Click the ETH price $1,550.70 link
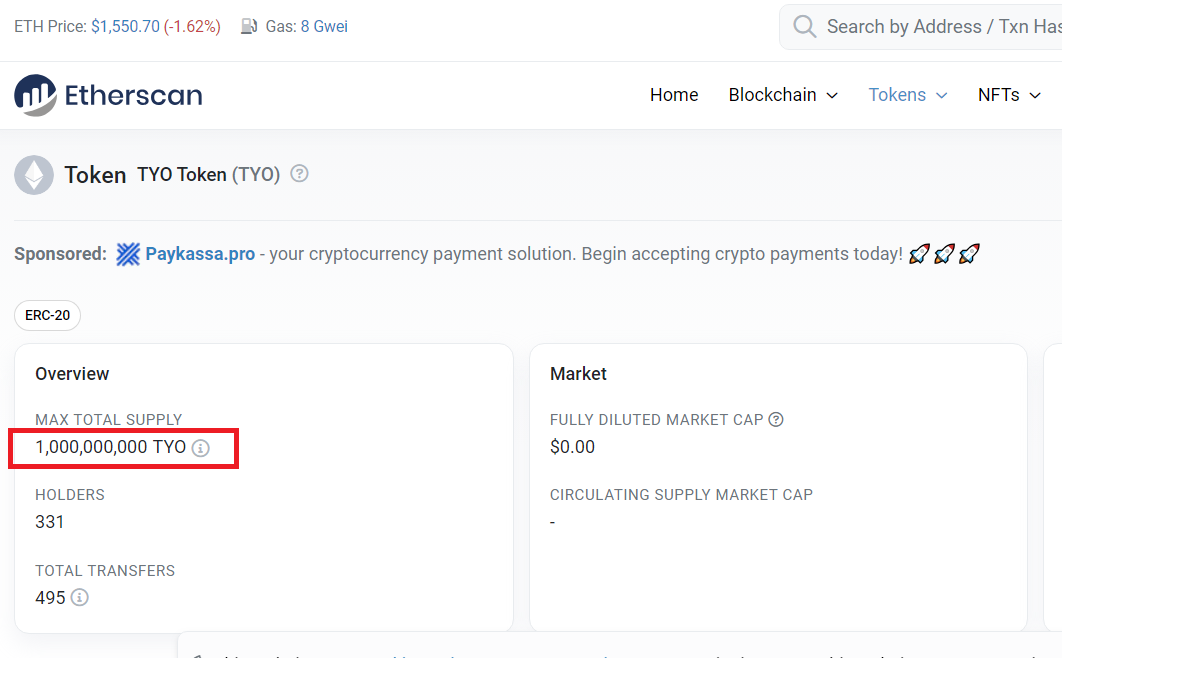This screenshot has height=675, width=1200. (x=125, y=26)
